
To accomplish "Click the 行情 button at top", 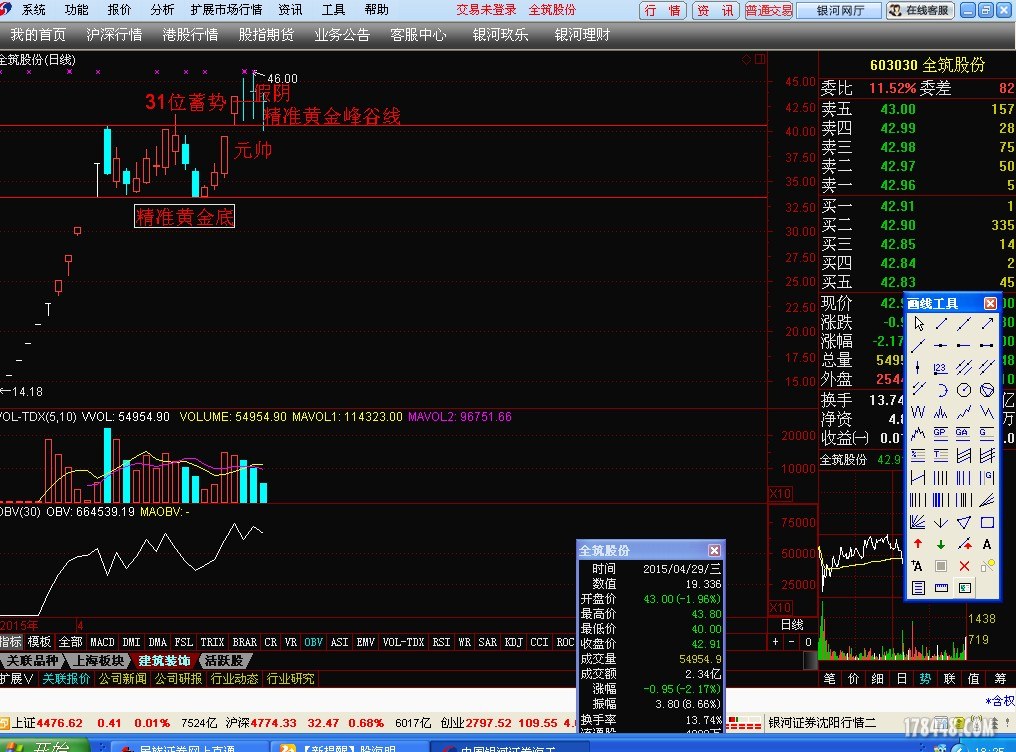I will pyautogui.click(x=663, y=10).
